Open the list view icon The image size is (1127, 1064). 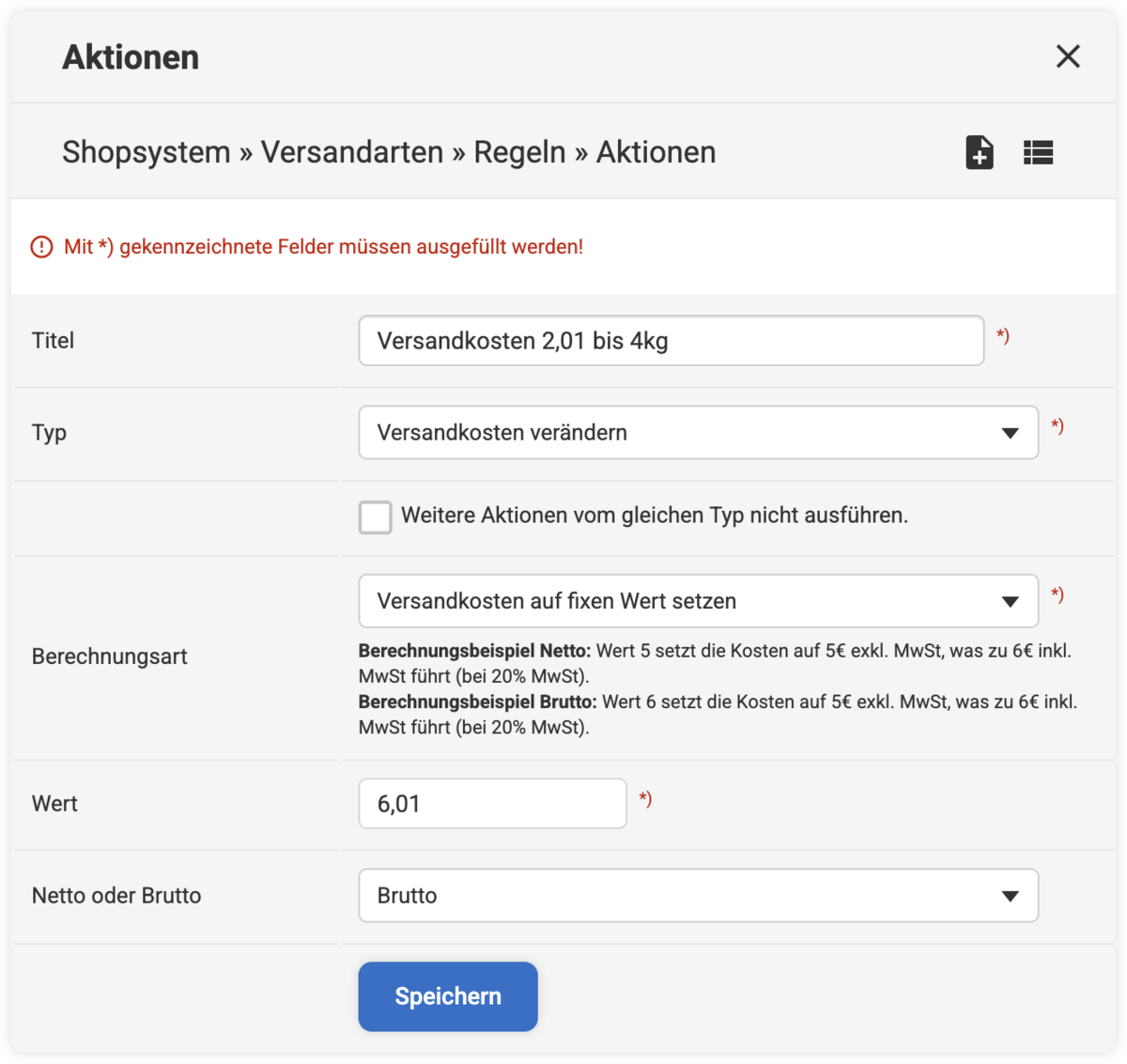[x=1038, y=152]
